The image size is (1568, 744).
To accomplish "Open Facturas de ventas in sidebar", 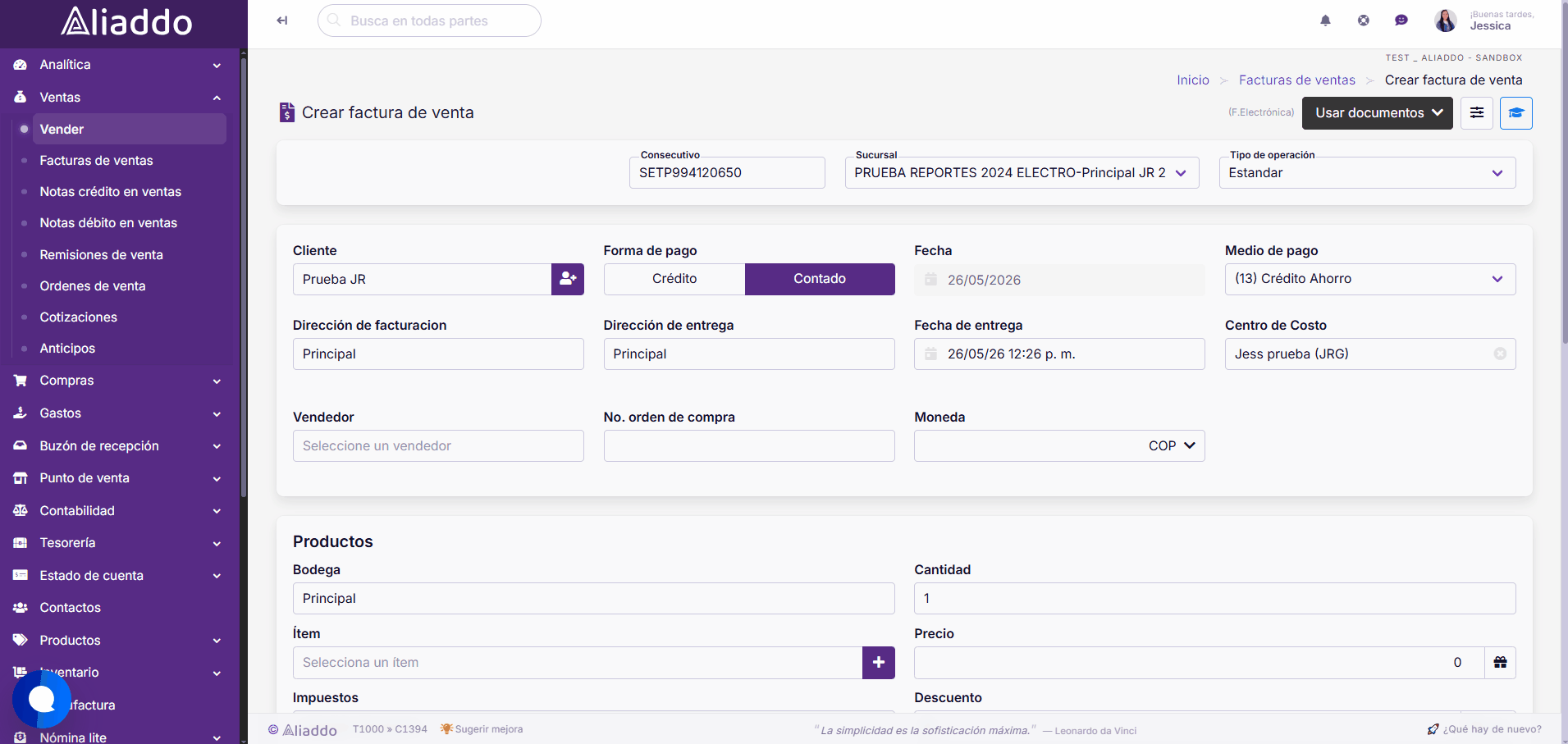I will click(96, 161).
